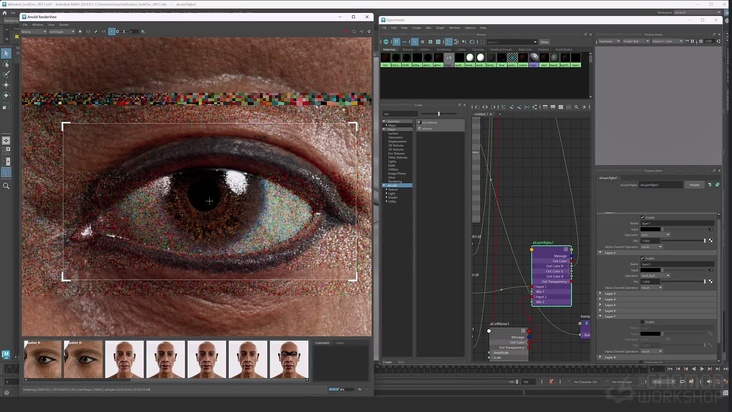This screenshot has width=732, height=412.
Task: Select the masked face snapshot thumbnail in RenderView
Action: point(289,359)
